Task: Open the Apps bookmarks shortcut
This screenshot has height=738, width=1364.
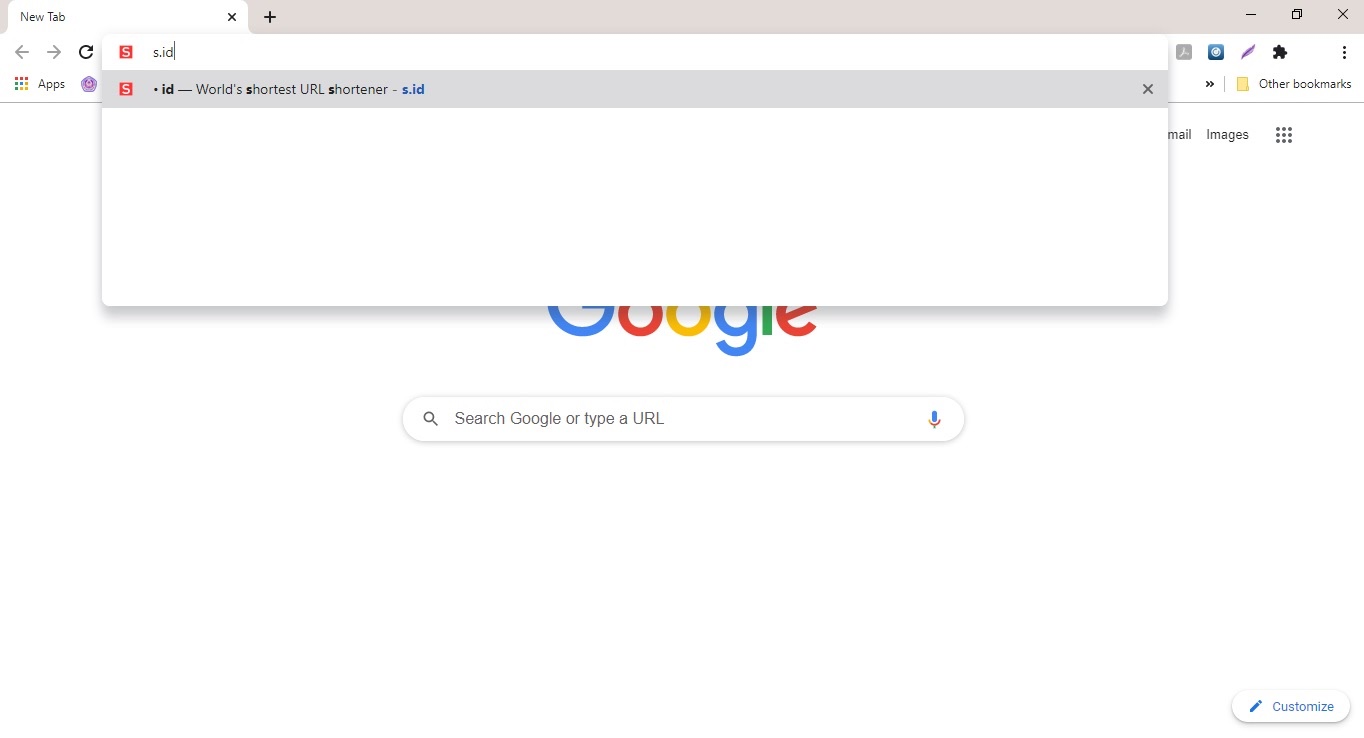Action: tap(40, 84)
